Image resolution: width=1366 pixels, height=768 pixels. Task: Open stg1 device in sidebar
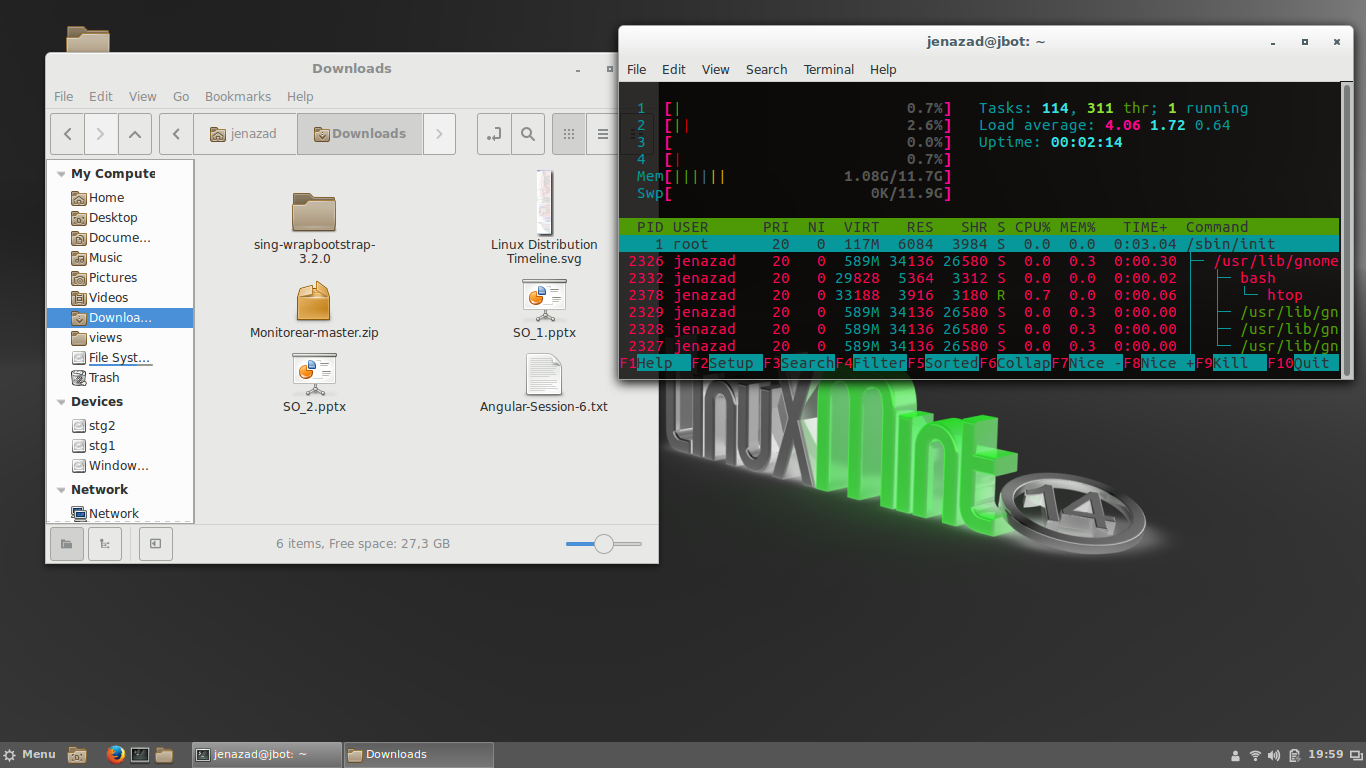pos(120,446)
